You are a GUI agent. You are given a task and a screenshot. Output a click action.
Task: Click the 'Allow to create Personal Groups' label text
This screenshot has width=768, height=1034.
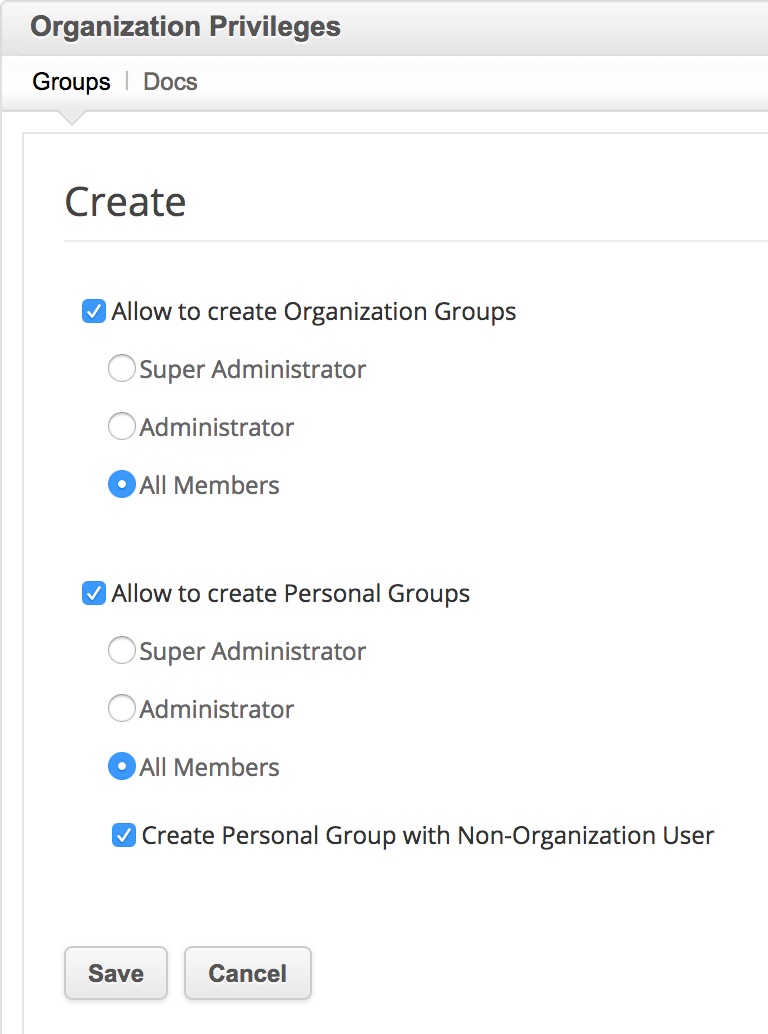coord(291,594)
